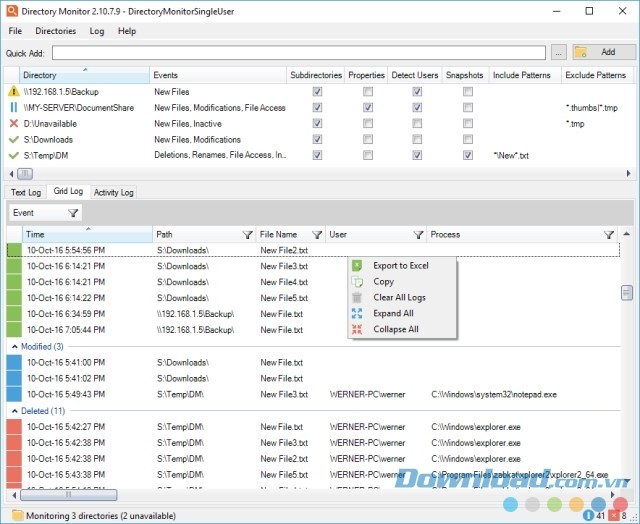Viewport: 640px width, 524px height.
Task: Click left arrow of directory list scrollbar
Action: pos(11,174)
